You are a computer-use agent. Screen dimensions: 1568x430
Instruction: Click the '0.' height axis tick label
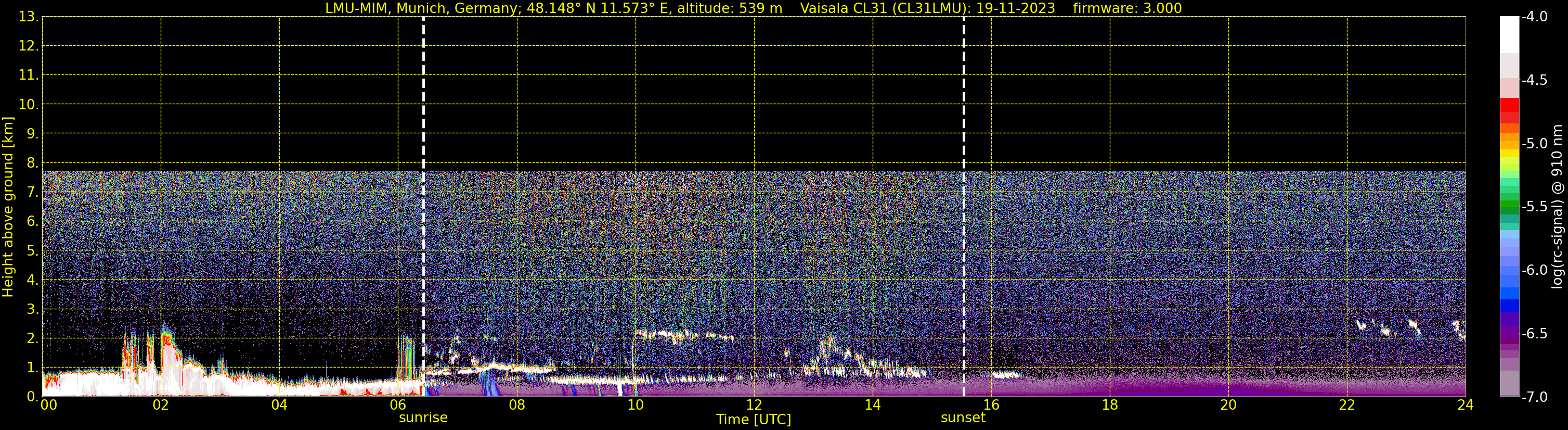(x=32, y=397)
